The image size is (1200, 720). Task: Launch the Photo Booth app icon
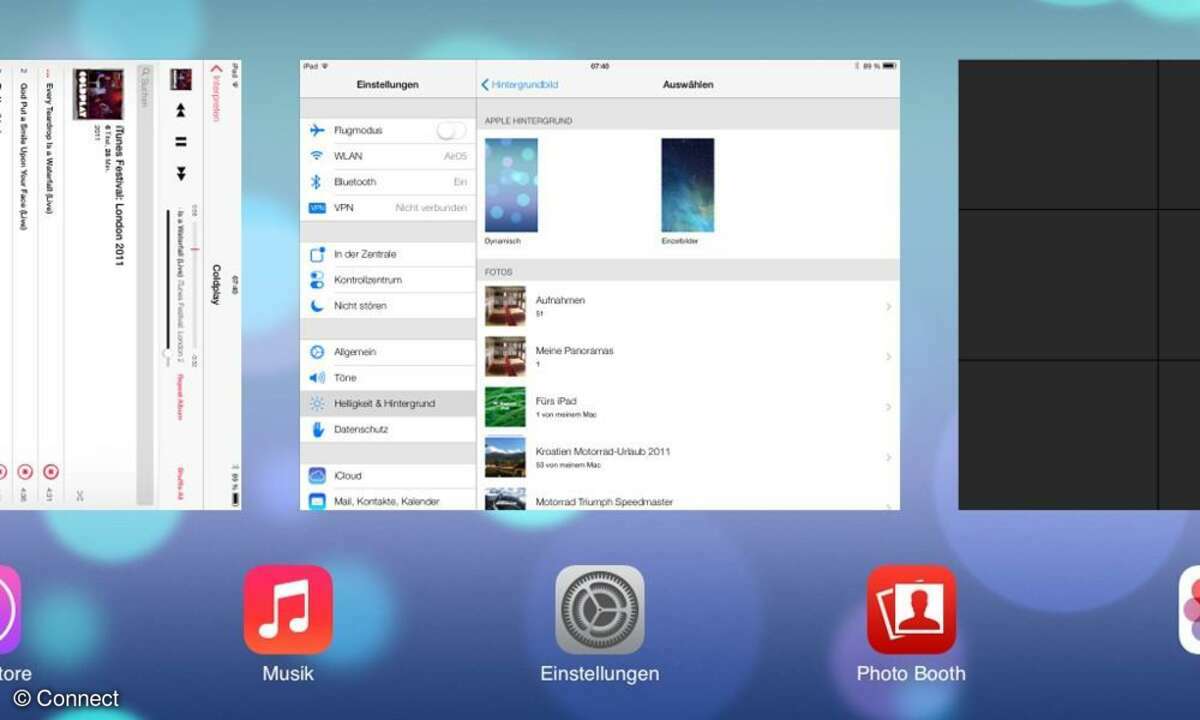point(911,610)
